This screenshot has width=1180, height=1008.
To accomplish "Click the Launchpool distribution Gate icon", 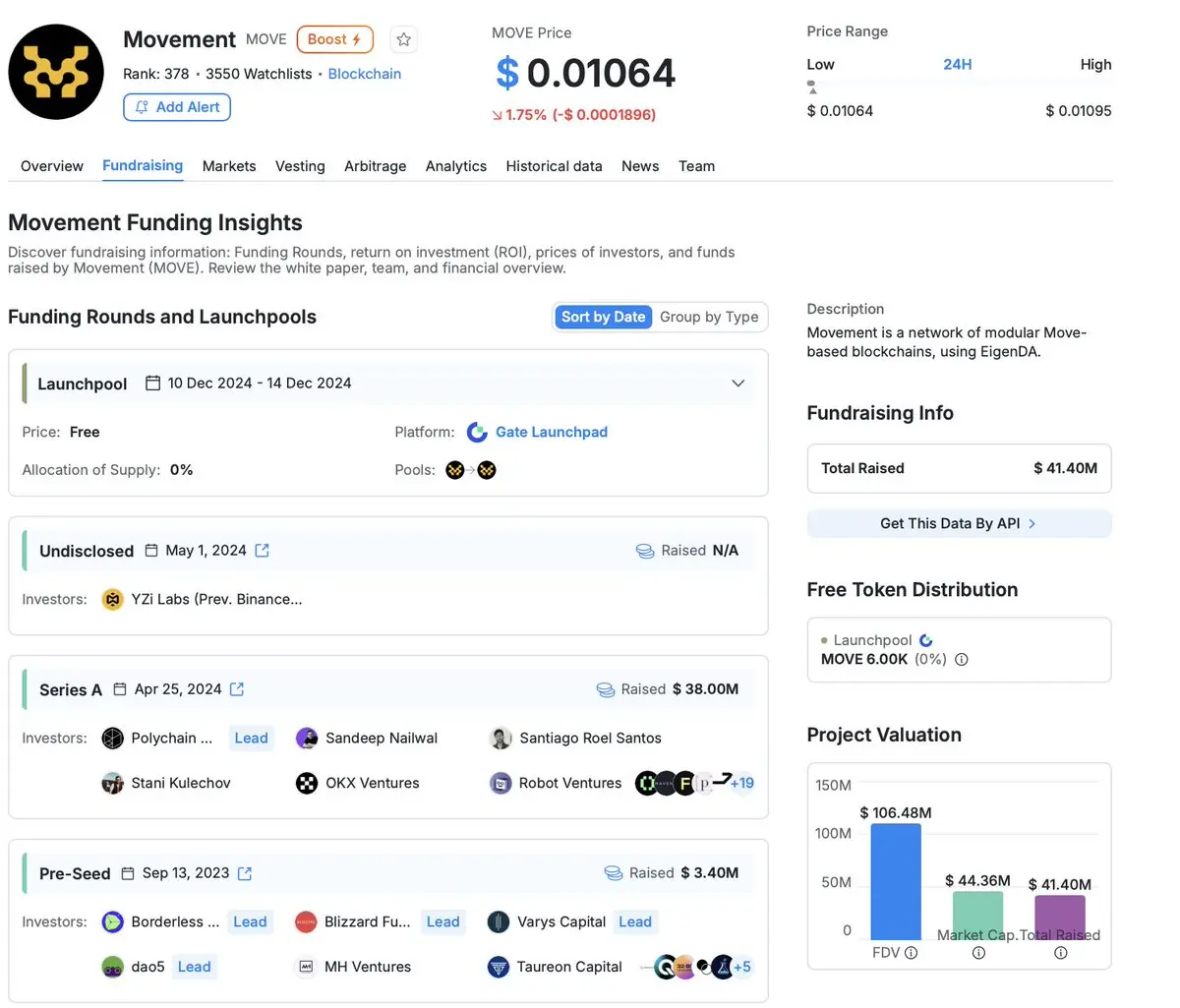I will pyautogui.click(x=925, y=640).
